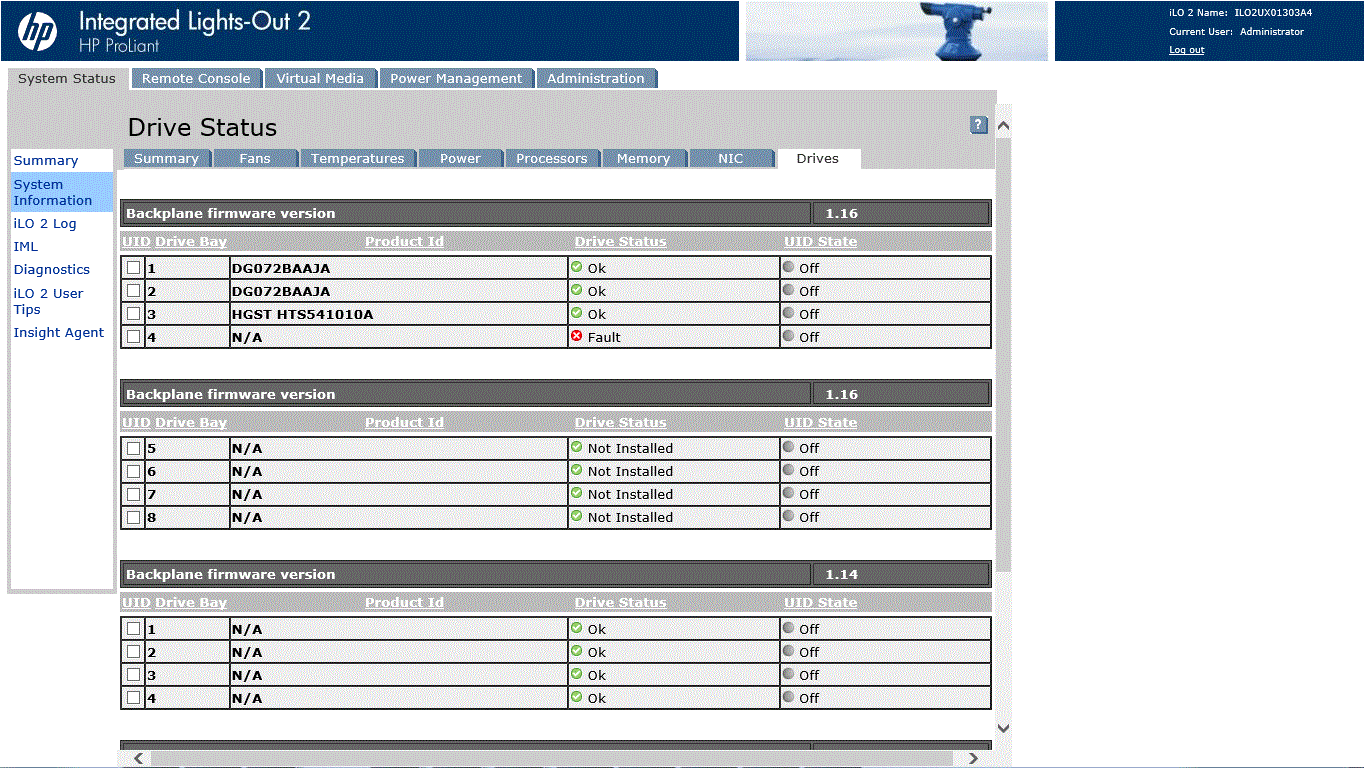Open the Administration tab

tap(596, 78)
